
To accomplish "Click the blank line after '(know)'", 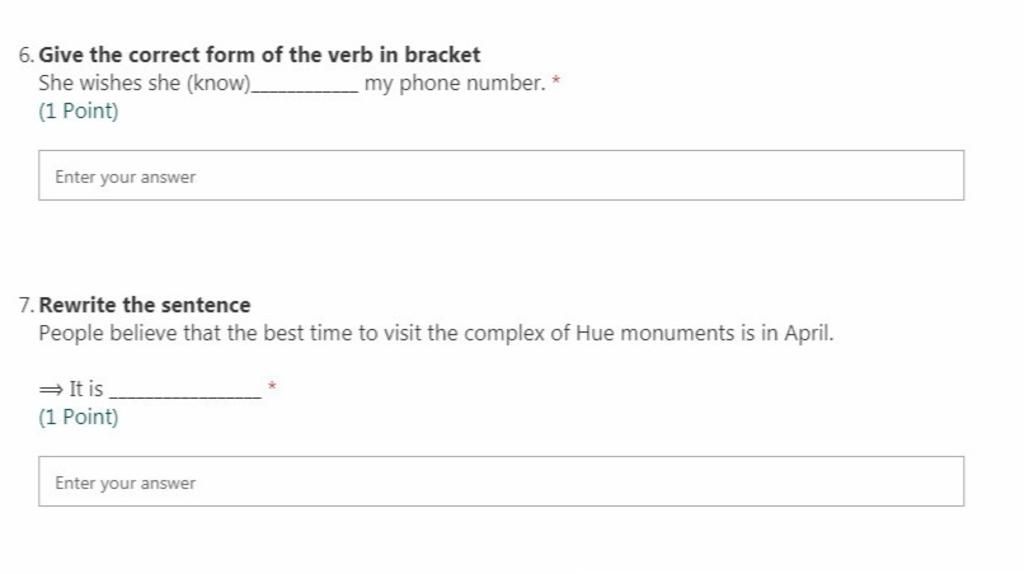I will [x=305, y=90].
